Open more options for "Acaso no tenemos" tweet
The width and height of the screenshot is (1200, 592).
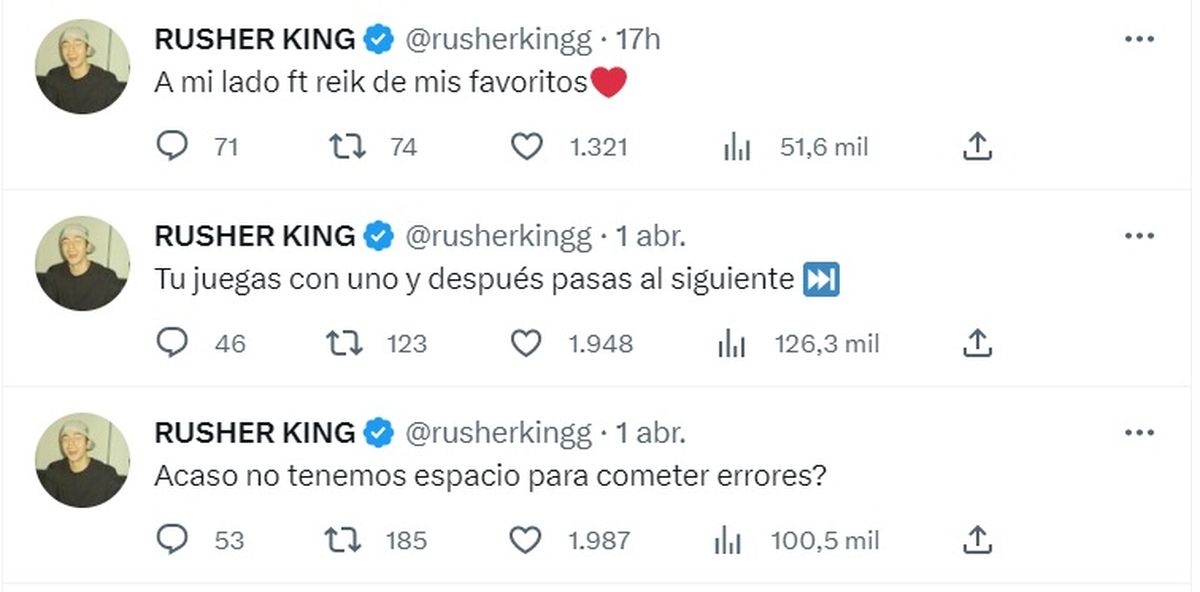1139,432
